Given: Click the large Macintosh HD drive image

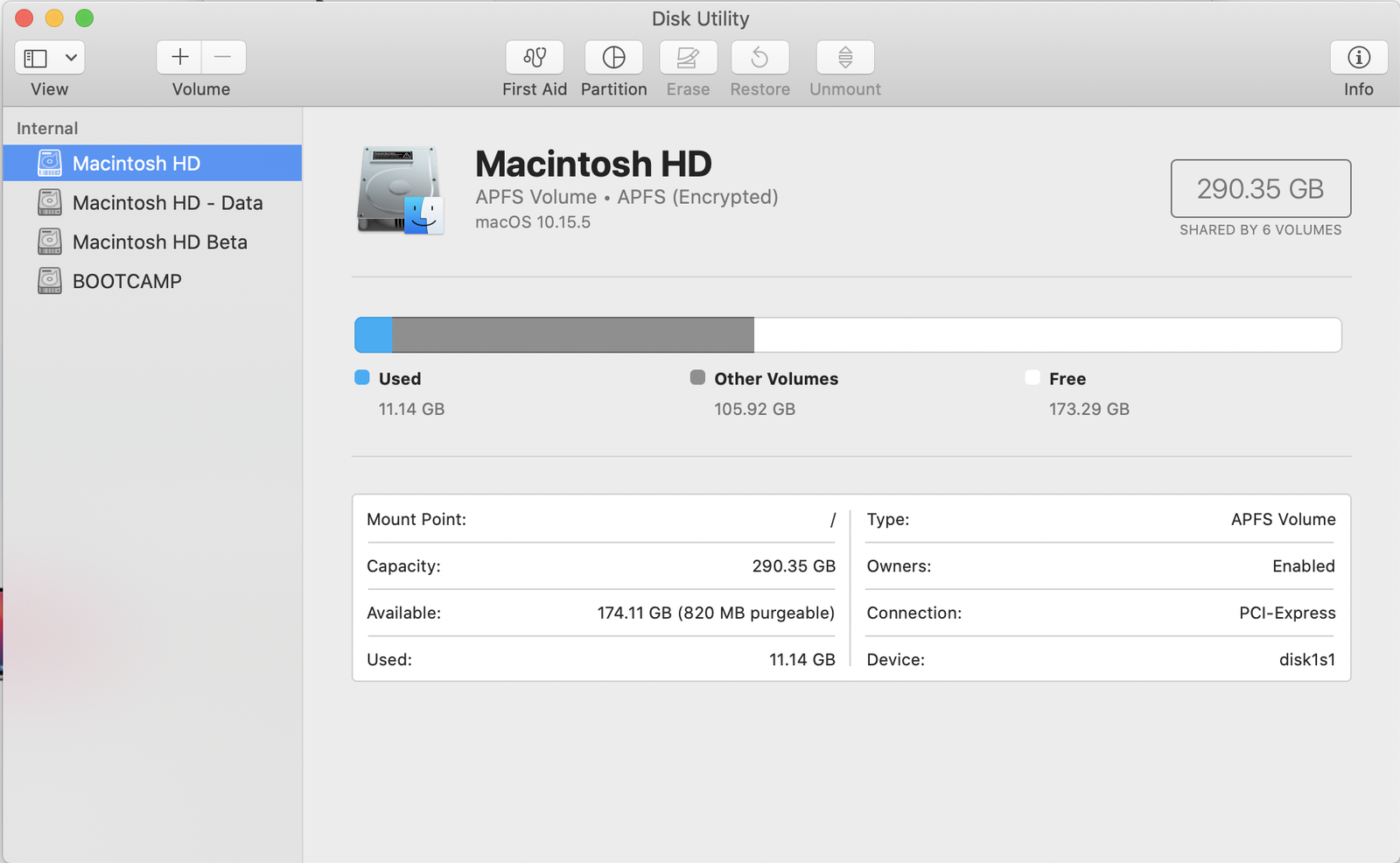Looking at the screenshot, I should pos(400,190).
